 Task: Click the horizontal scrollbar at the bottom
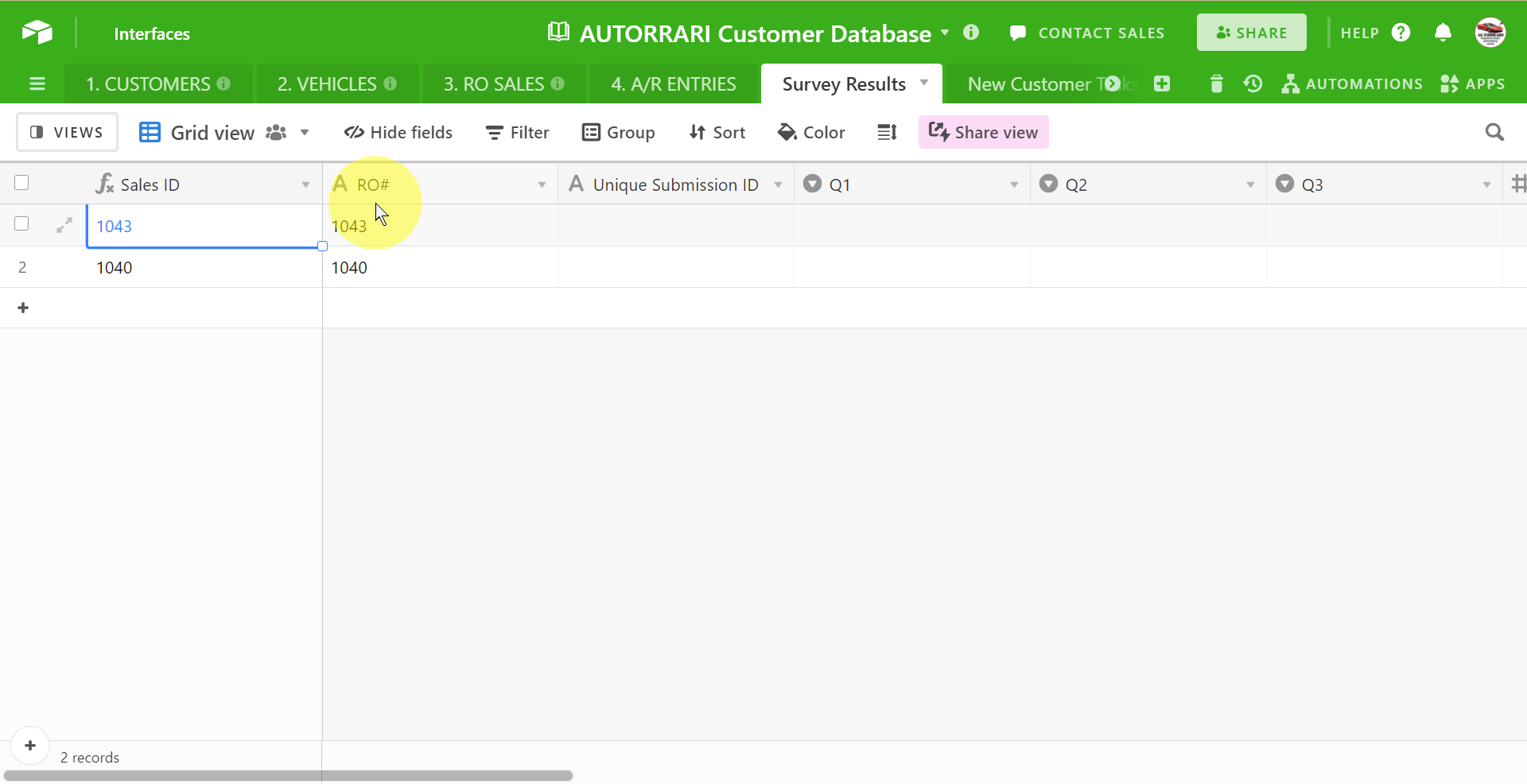(288, 775)
